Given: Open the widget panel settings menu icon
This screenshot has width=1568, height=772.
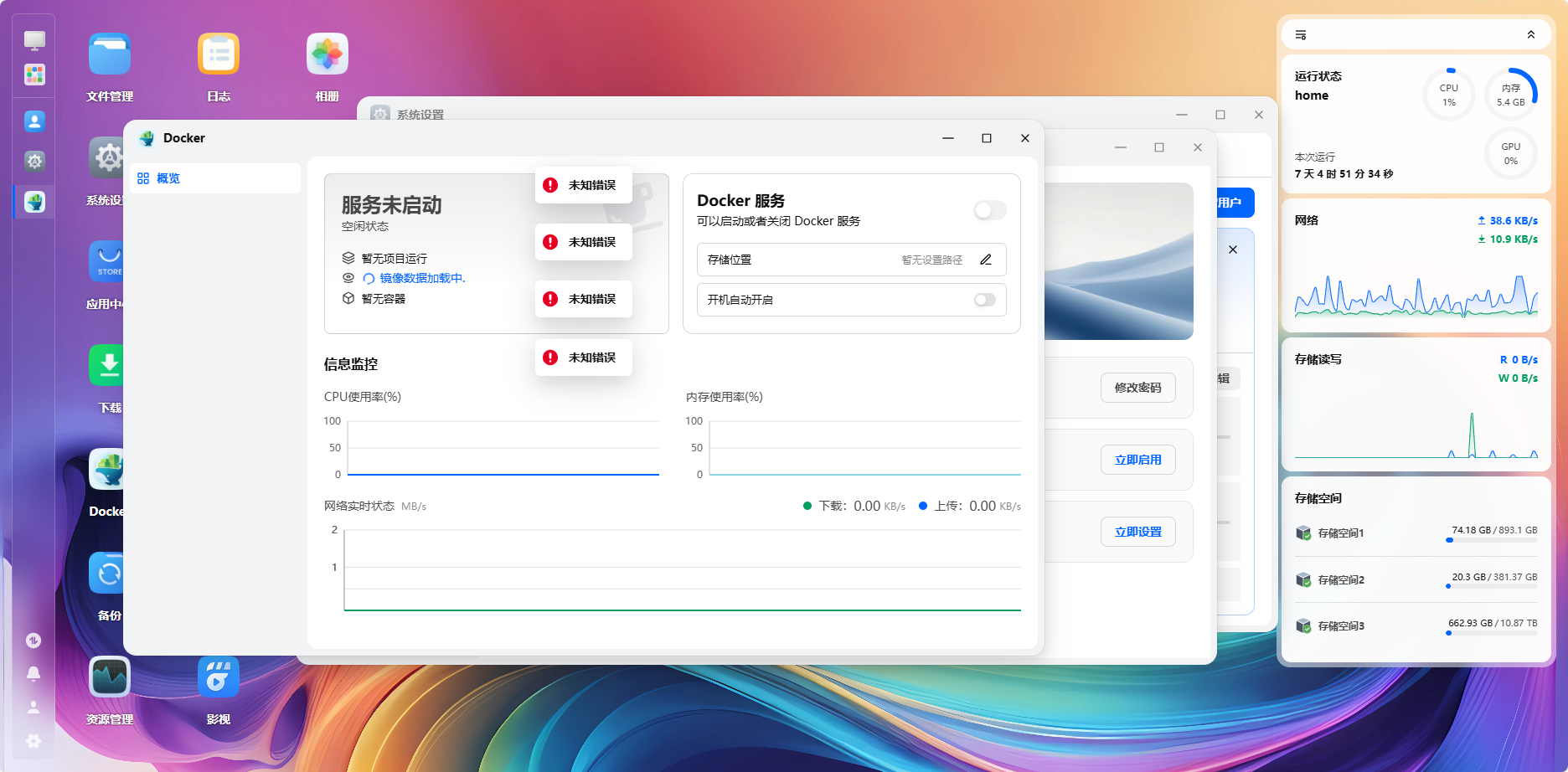Looking at the screenshot, I should (x=1301, y=34).
